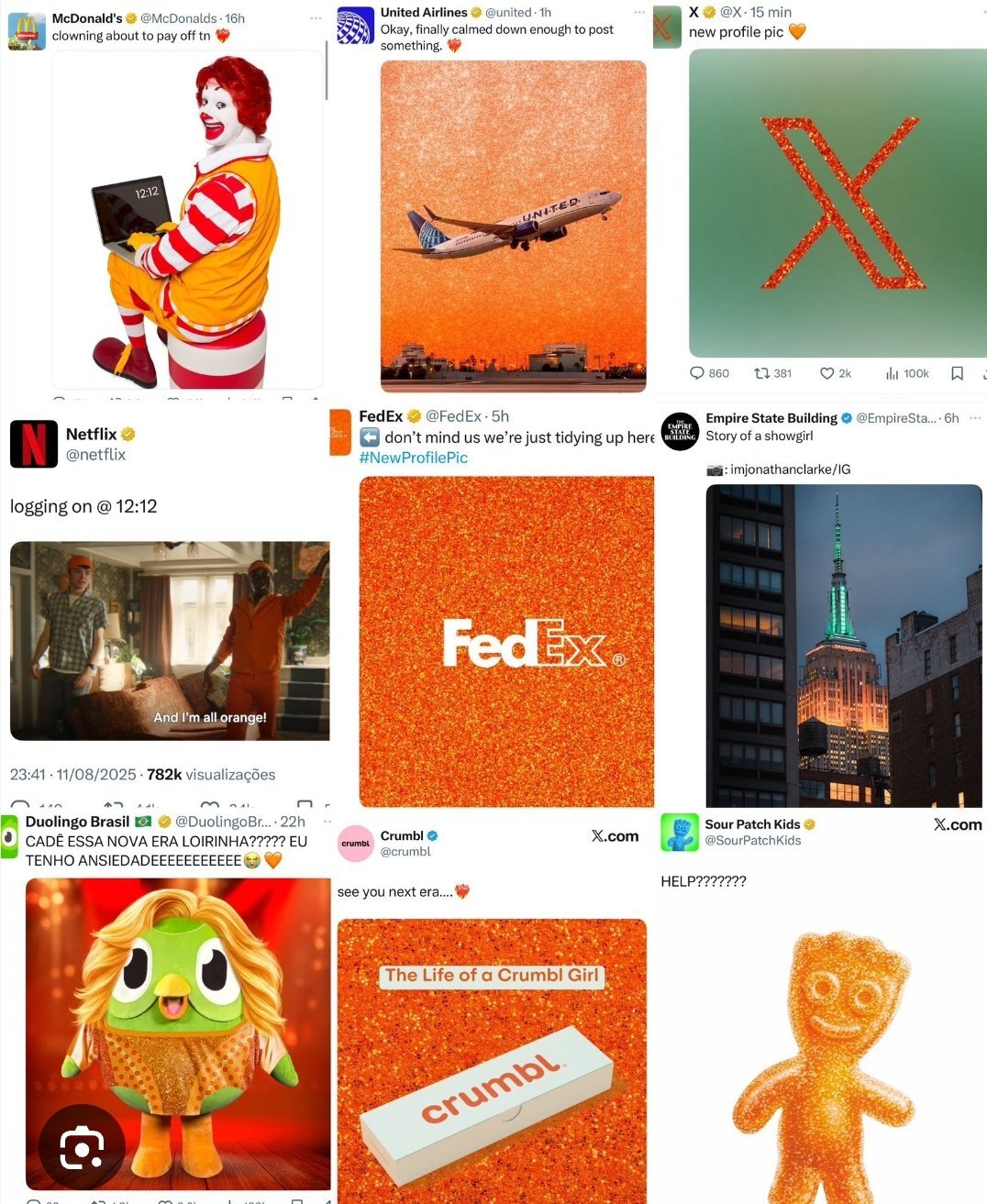Image resolution: width=987 pixels, height=1204 pixels.
Task: Open view analytics icon showing 100k
Action: 892,373
